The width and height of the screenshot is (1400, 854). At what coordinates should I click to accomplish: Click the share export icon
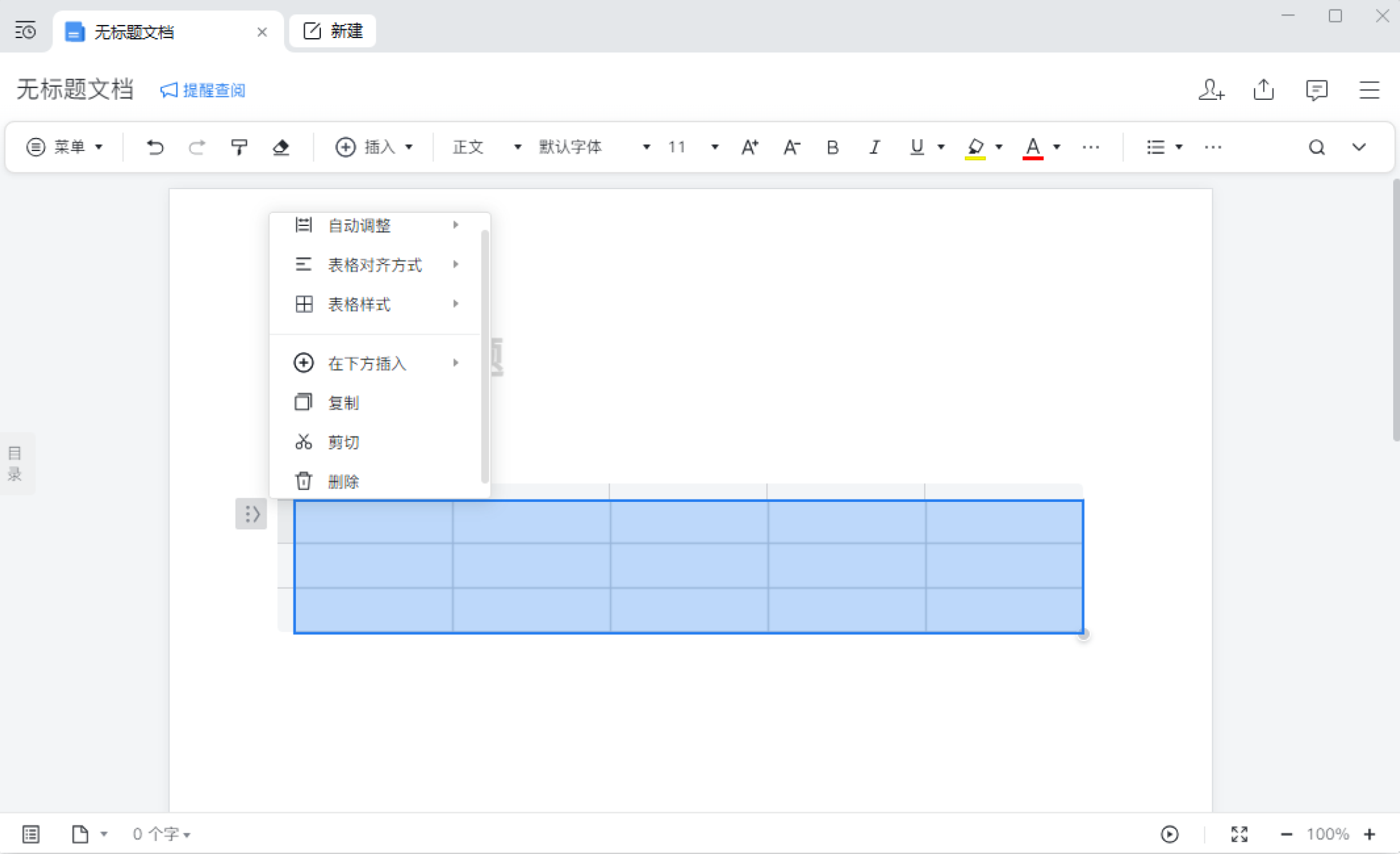1264,90
